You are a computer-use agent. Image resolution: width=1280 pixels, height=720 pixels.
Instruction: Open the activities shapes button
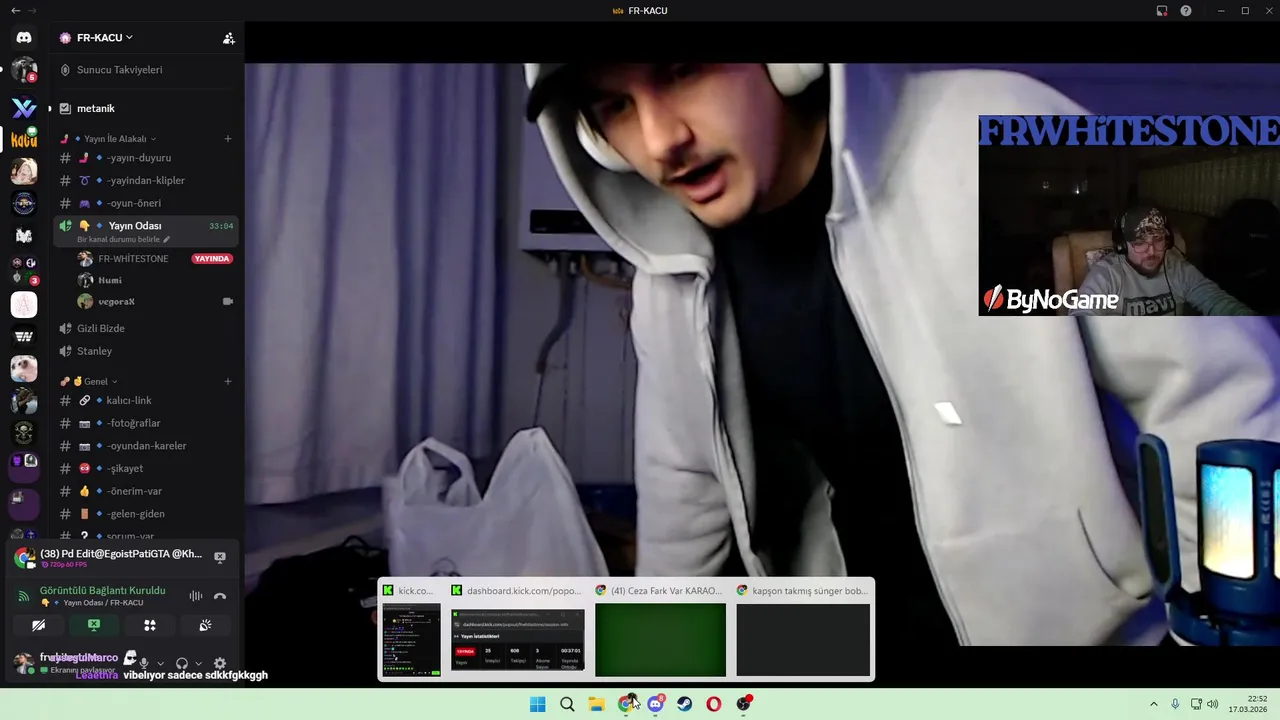click(150, 625)
